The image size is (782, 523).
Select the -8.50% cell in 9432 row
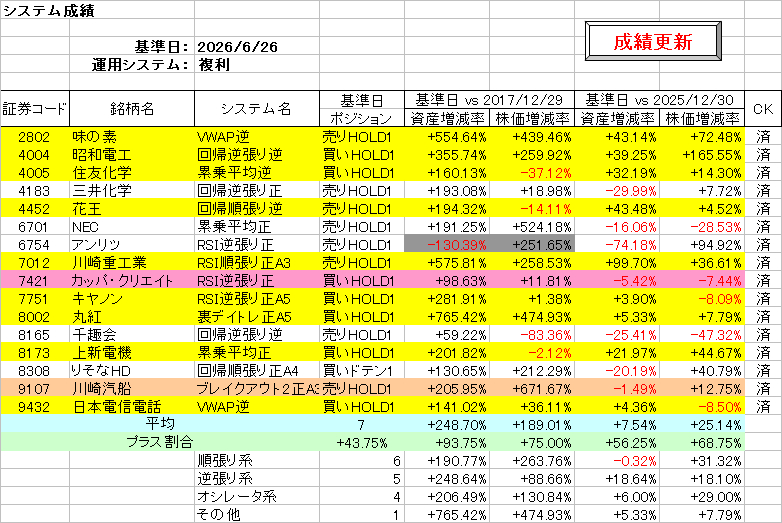pyautogui.click(x=702, y=406)
